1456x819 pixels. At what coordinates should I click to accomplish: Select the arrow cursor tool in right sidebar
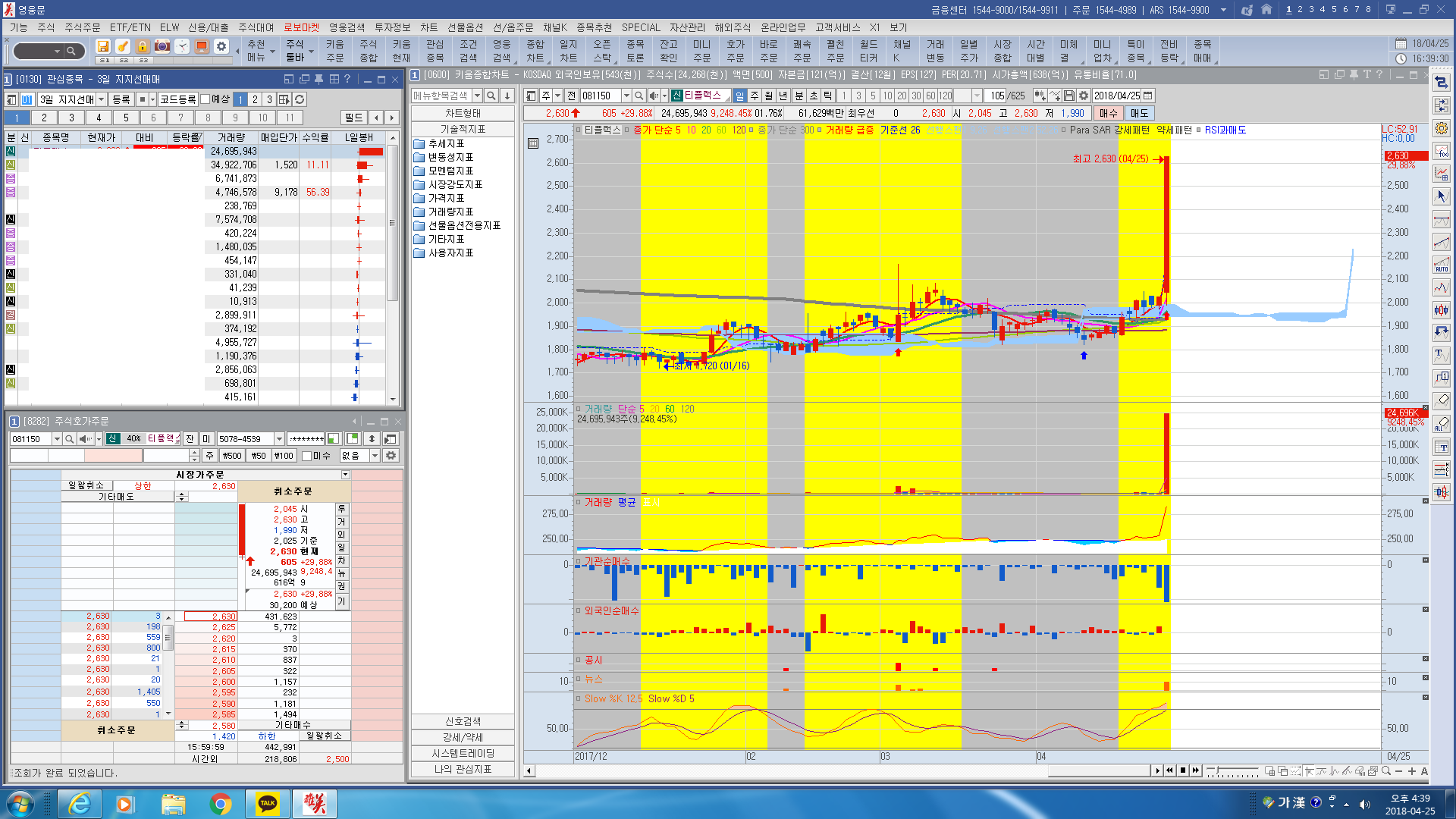(1442, 196)
